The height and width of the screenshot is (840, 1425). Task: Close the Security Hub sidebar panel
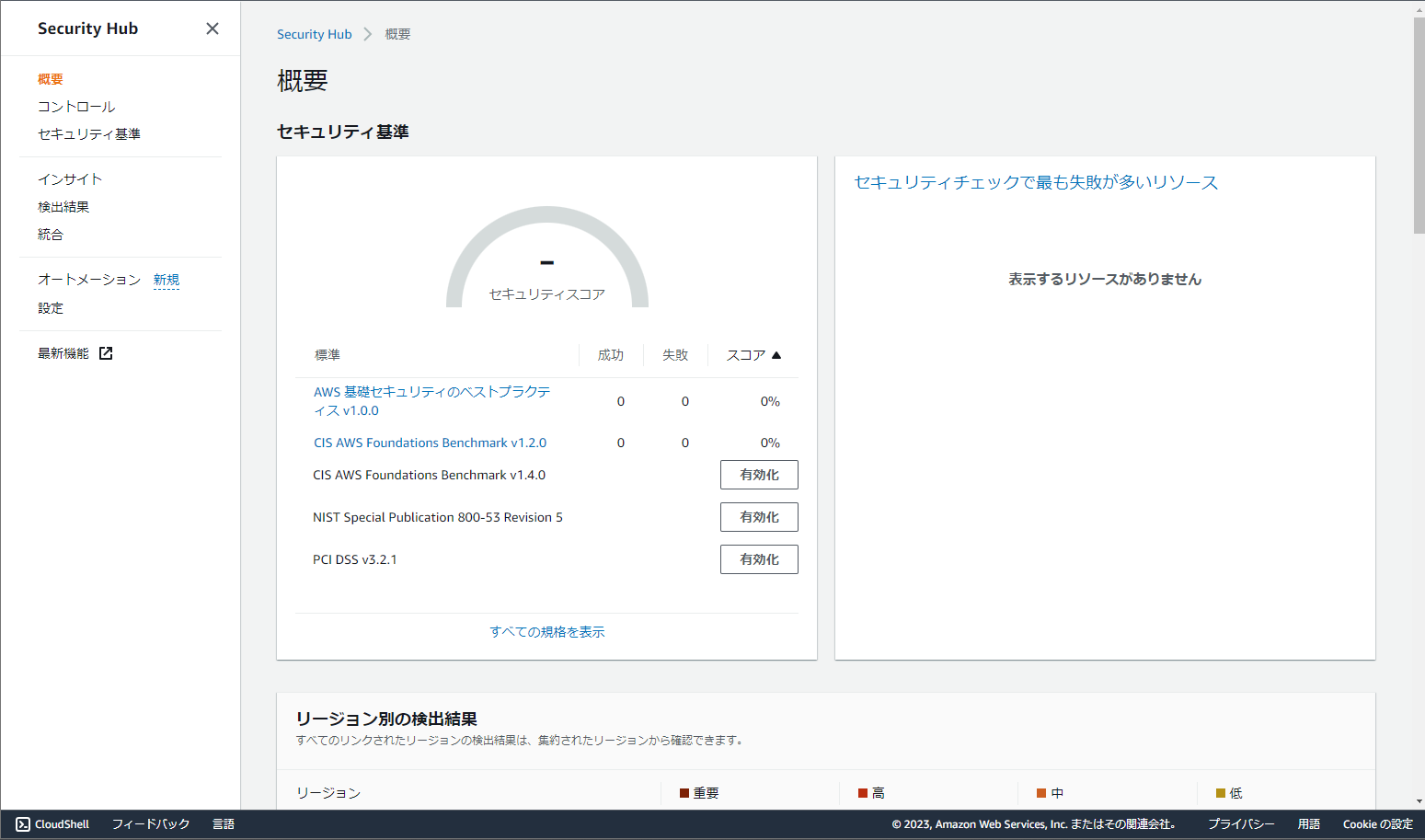[x=213, y=29]
